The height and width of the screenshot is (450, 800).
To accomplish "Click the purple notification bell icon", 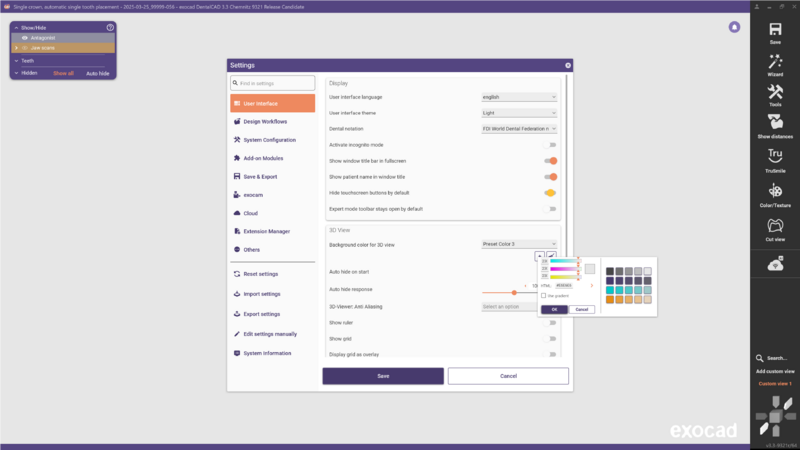I will 734,27.
